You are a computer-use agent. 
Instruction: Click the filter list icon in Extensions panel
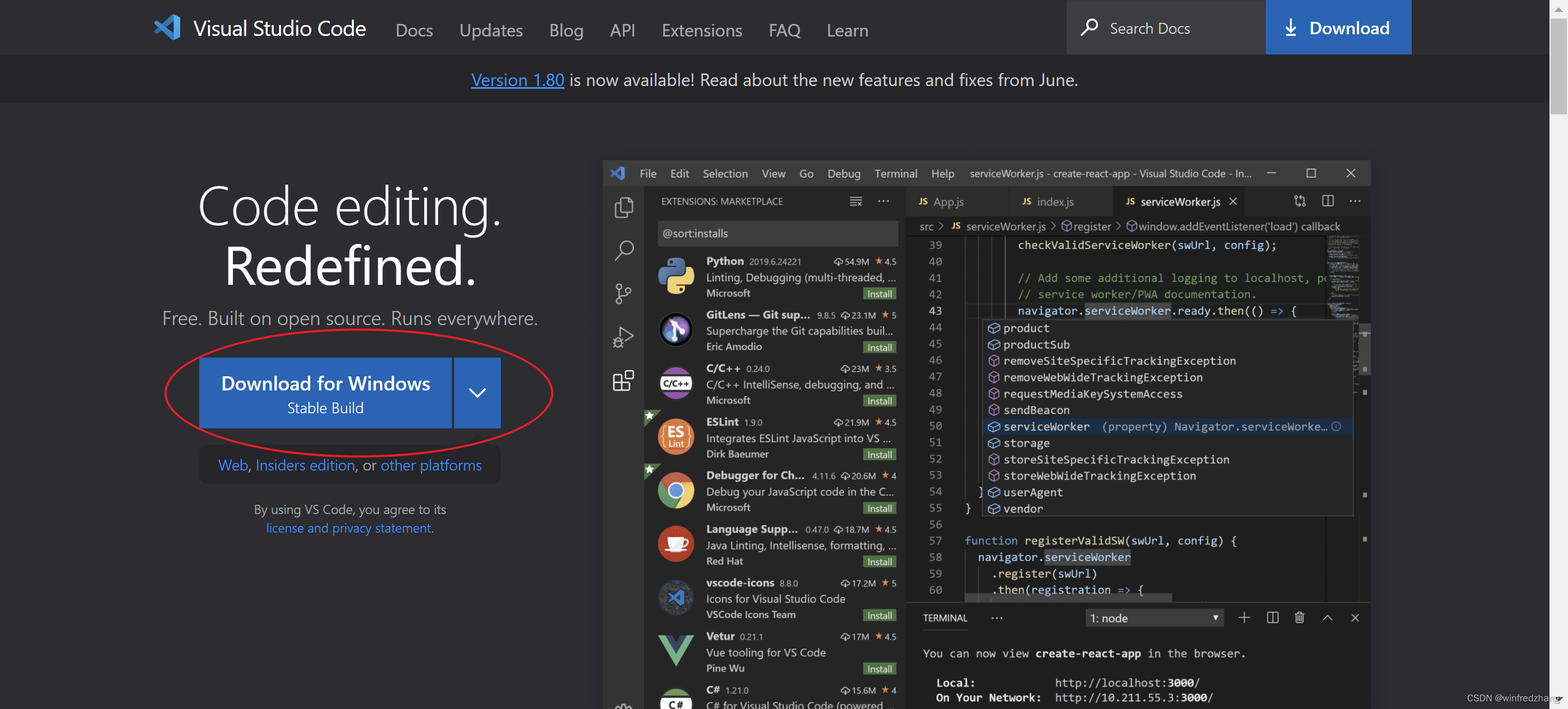pos(855,201)
